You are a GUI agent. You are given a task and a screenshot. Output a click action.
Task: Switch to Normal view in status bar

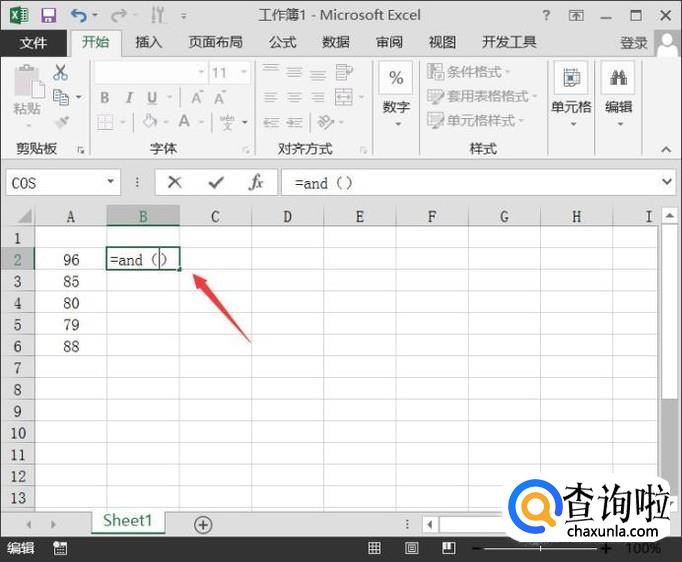[374, 548]
